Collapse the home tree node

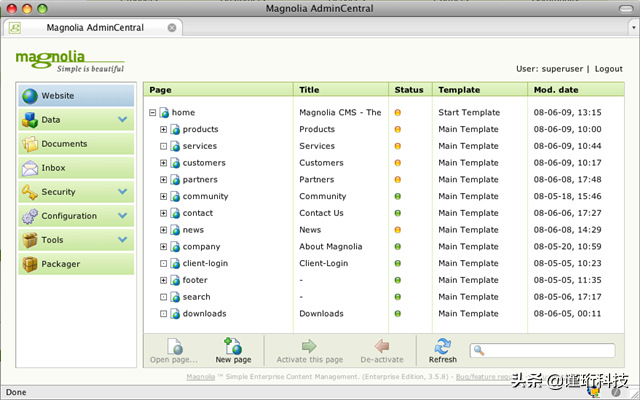point(153,113)
